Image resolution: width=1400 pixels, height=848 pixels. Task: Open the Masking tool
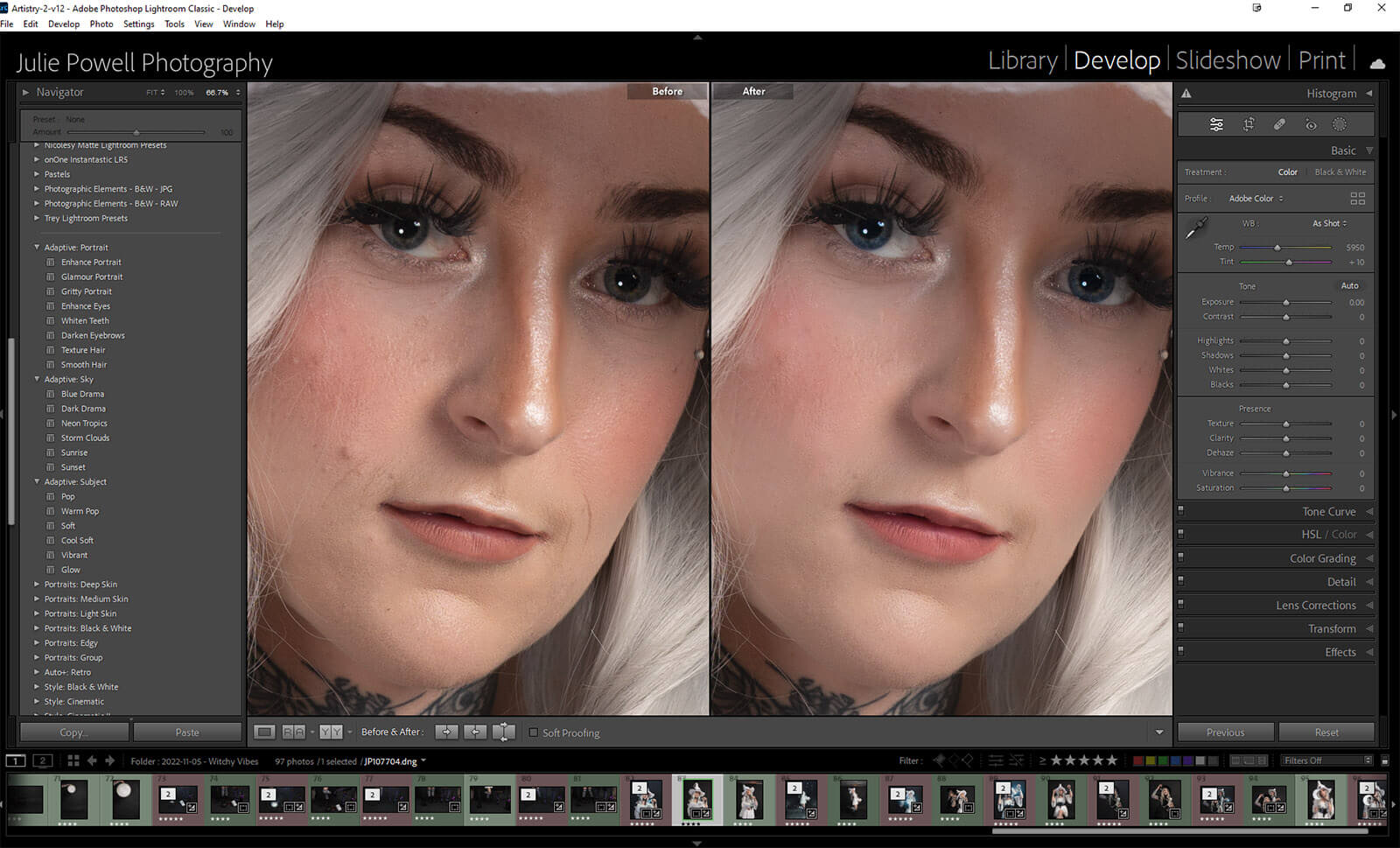click(x=1340, y=124)
